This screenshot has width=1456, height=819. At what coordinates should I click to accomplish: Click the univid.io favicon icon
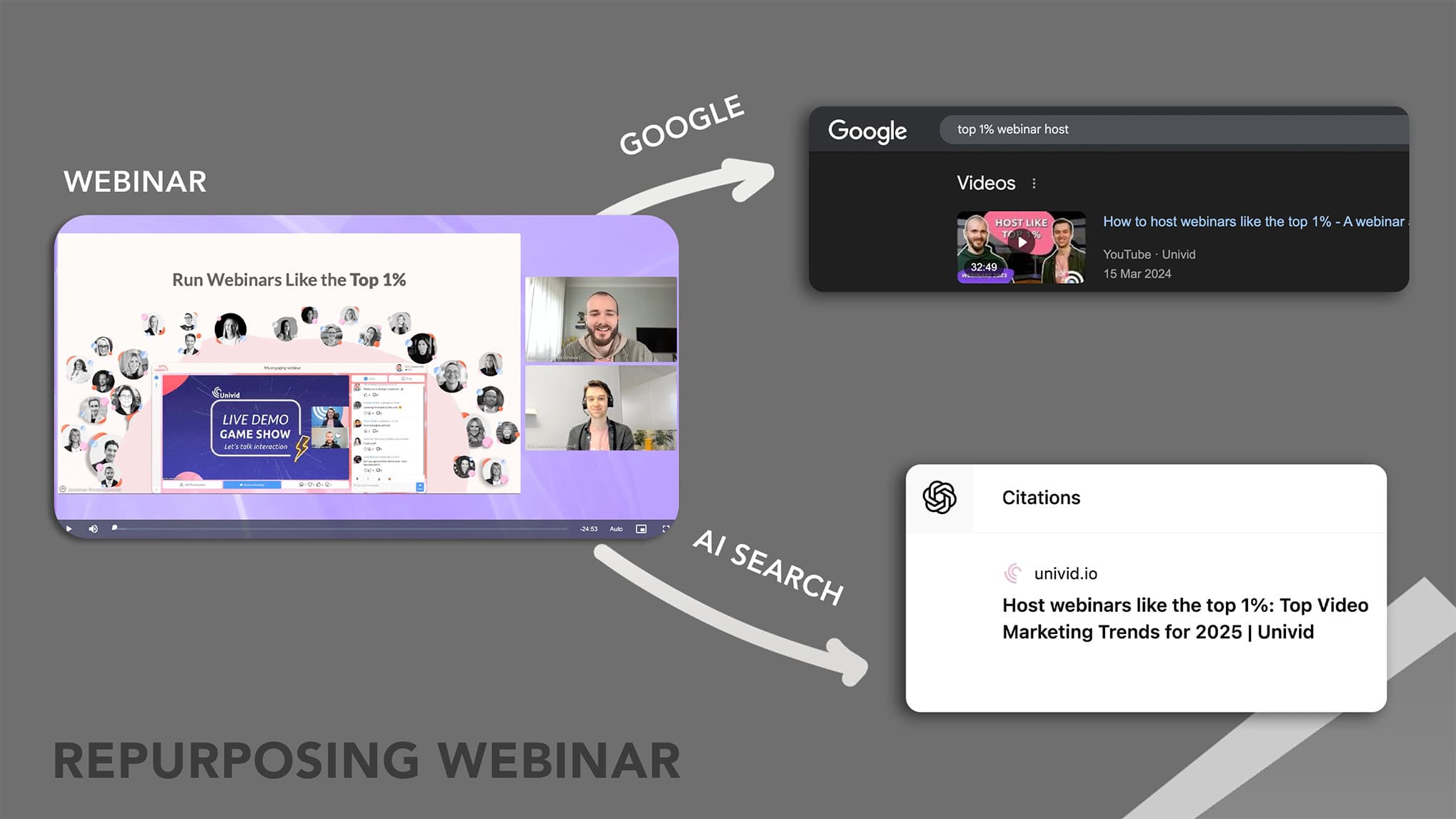coord(1013,573)
